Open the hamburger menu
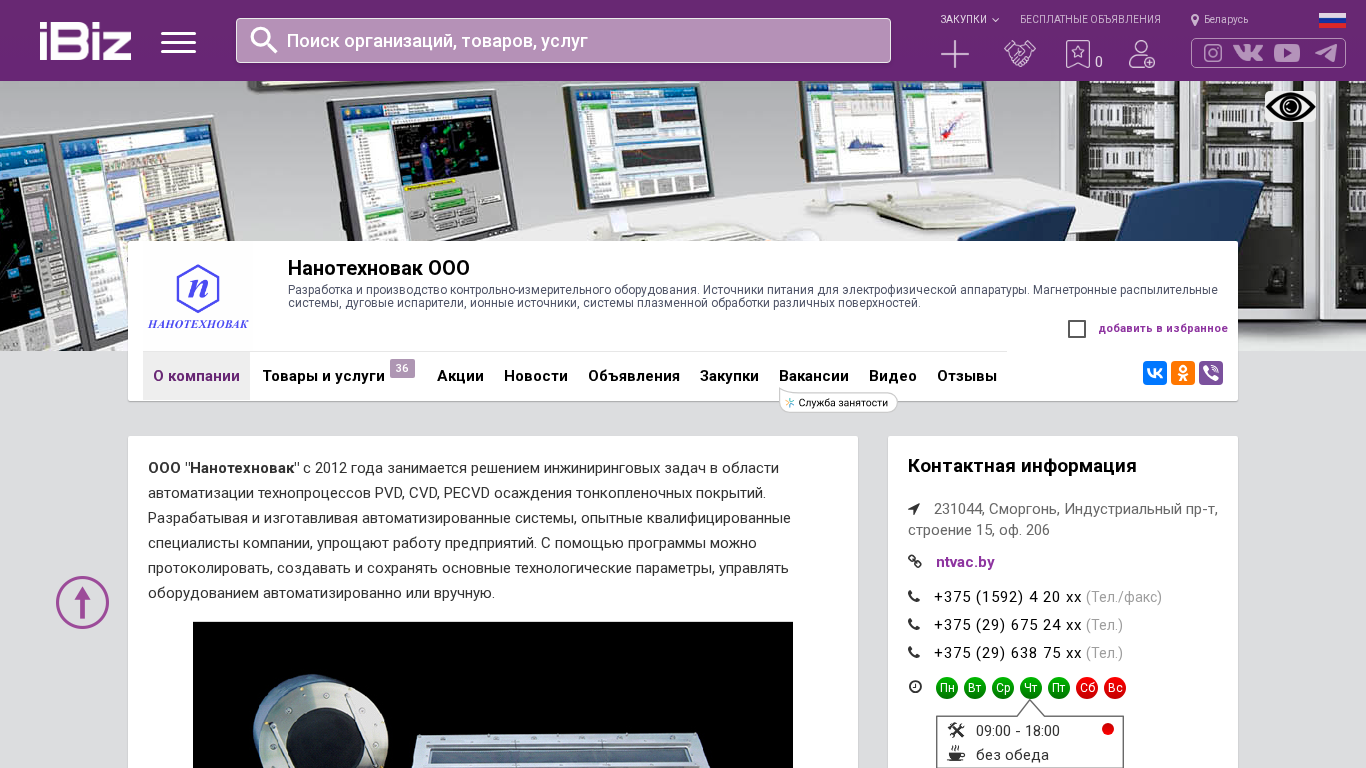This screenshot has height=768, width=1366. click(178, 42)
